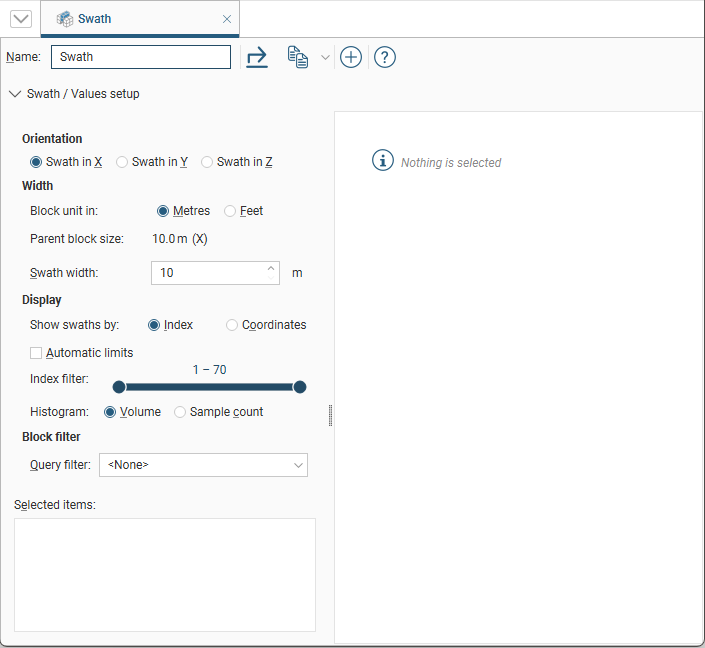Open the Query filter dropdown
The image size is (705, 648).
tap(298, 465)
